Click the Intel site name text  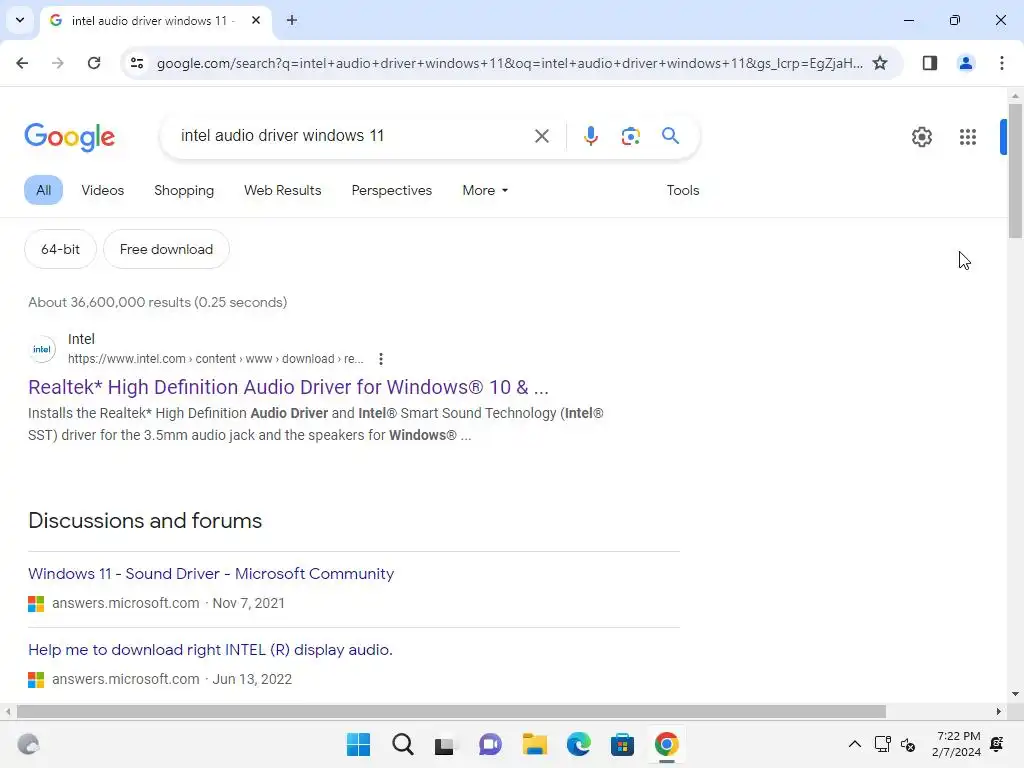pos(81,339)
